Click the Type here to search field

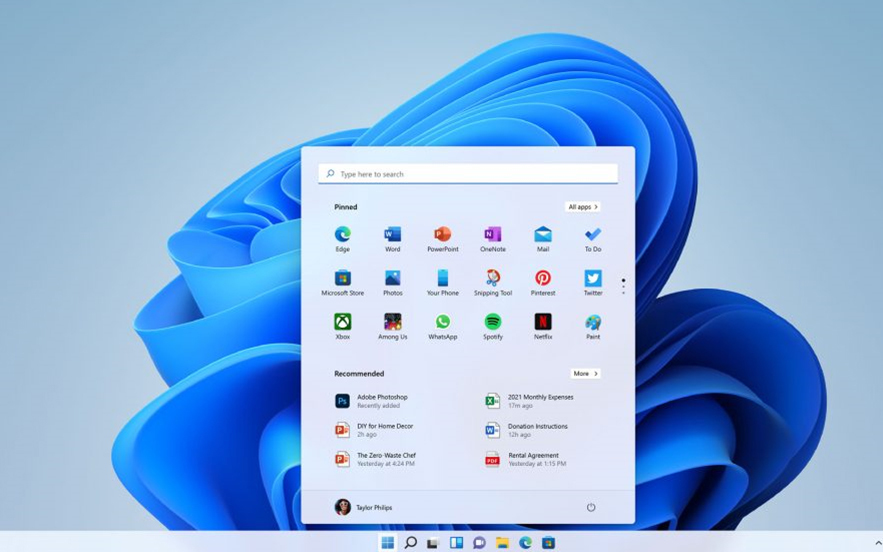[x=468, y=174]
